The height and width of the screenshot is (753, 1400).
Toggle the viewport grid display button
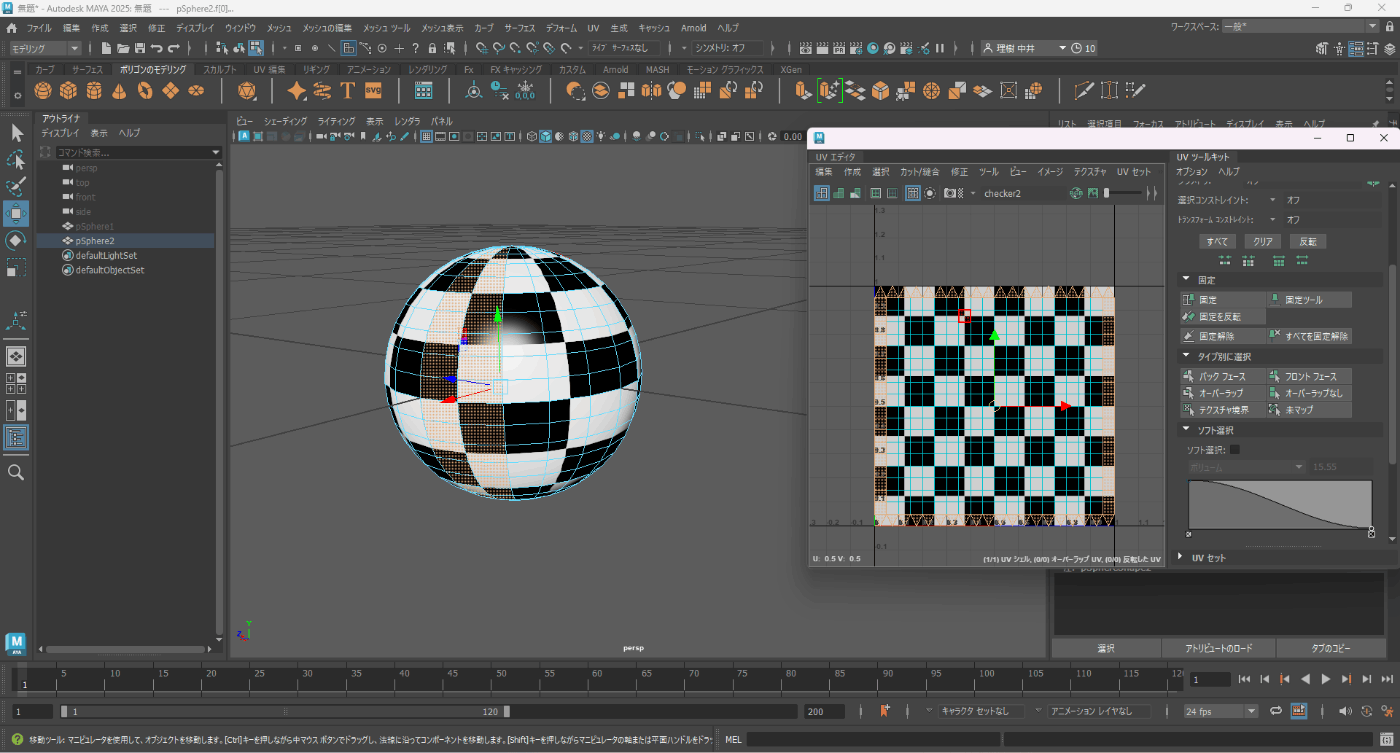[426, 136]
